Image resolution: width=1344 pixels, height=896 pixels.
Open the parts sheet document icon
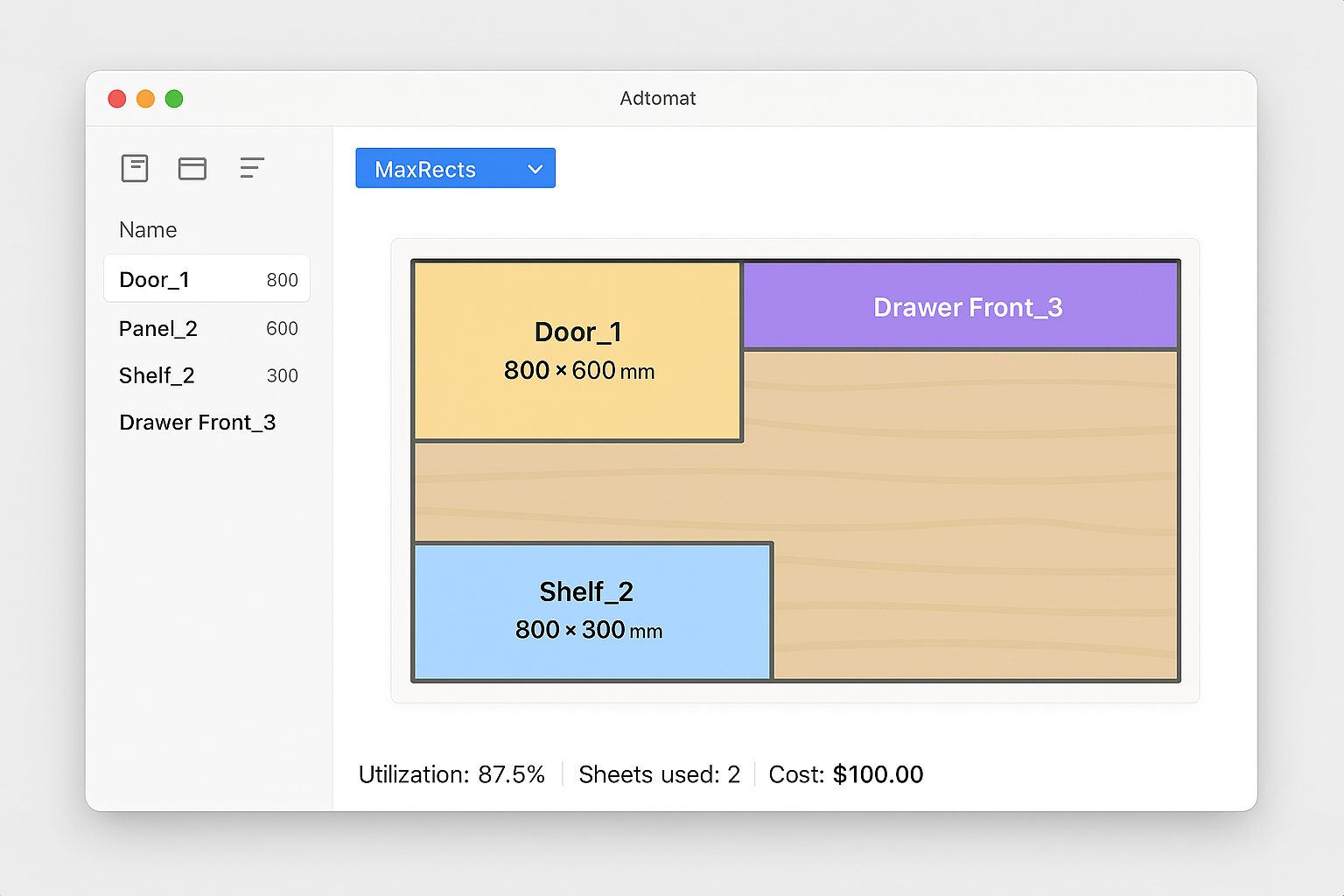point(135,168)
